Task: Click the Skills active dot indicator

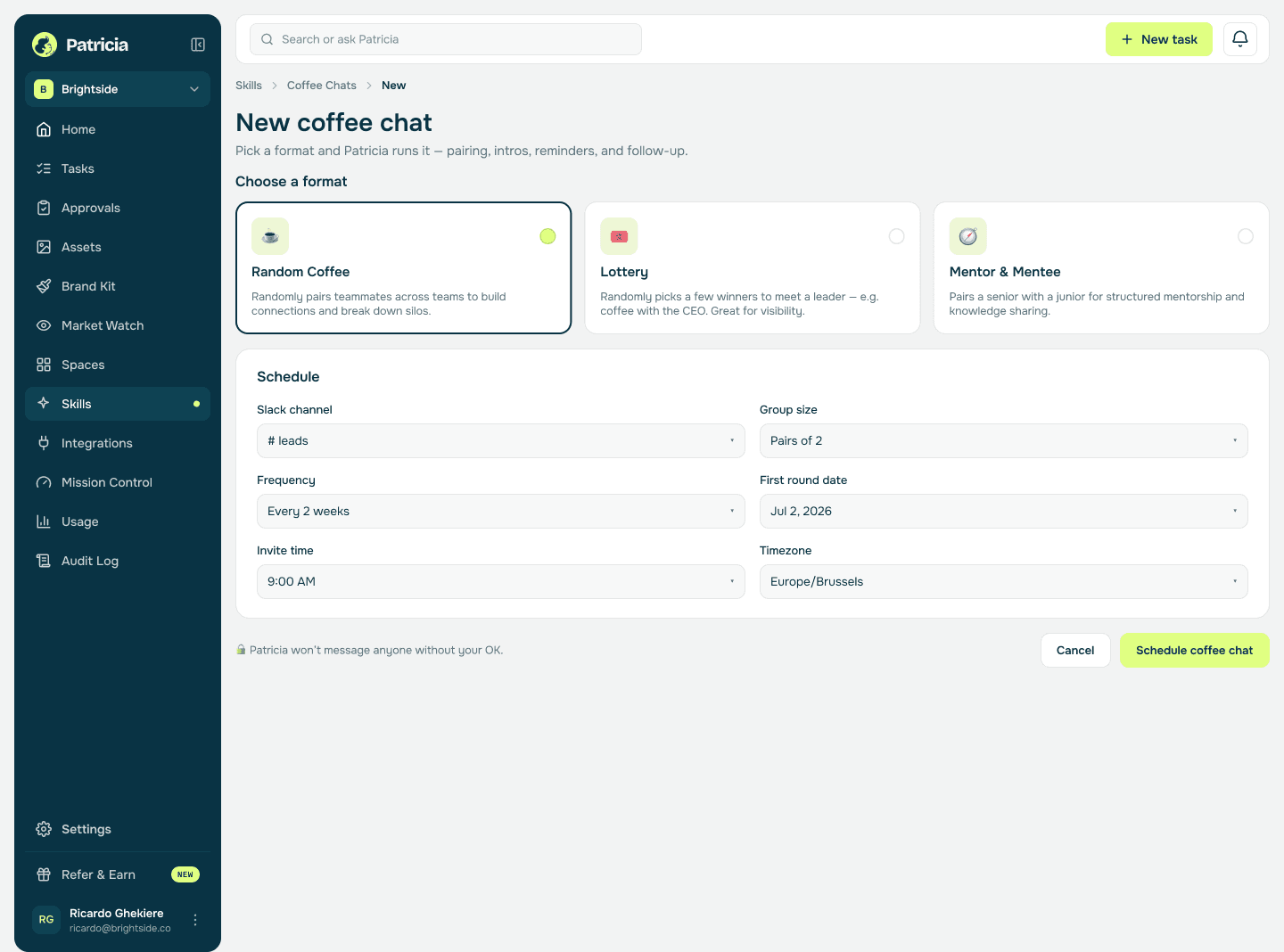Action: 196,404
